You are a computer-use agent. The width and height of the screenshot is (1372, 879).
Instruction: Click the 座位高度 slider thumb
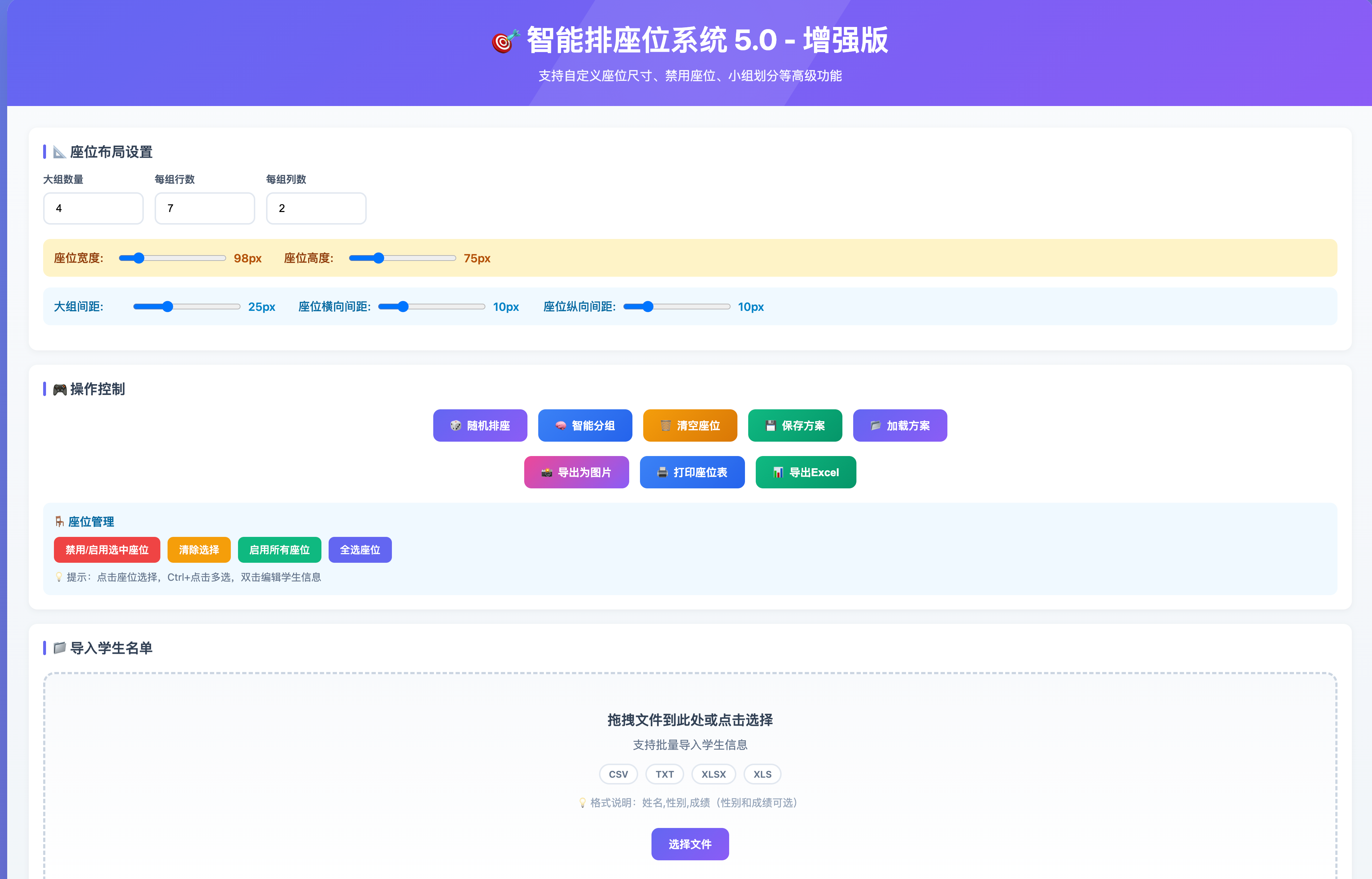coord(379,258)
